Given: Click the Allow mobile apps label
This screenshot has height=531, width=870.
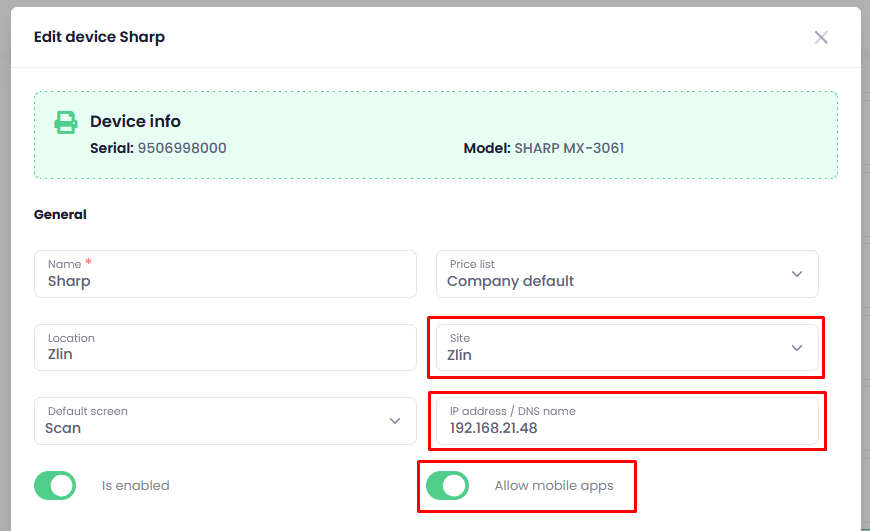Looking at the screenshot, I should [554, 486].
